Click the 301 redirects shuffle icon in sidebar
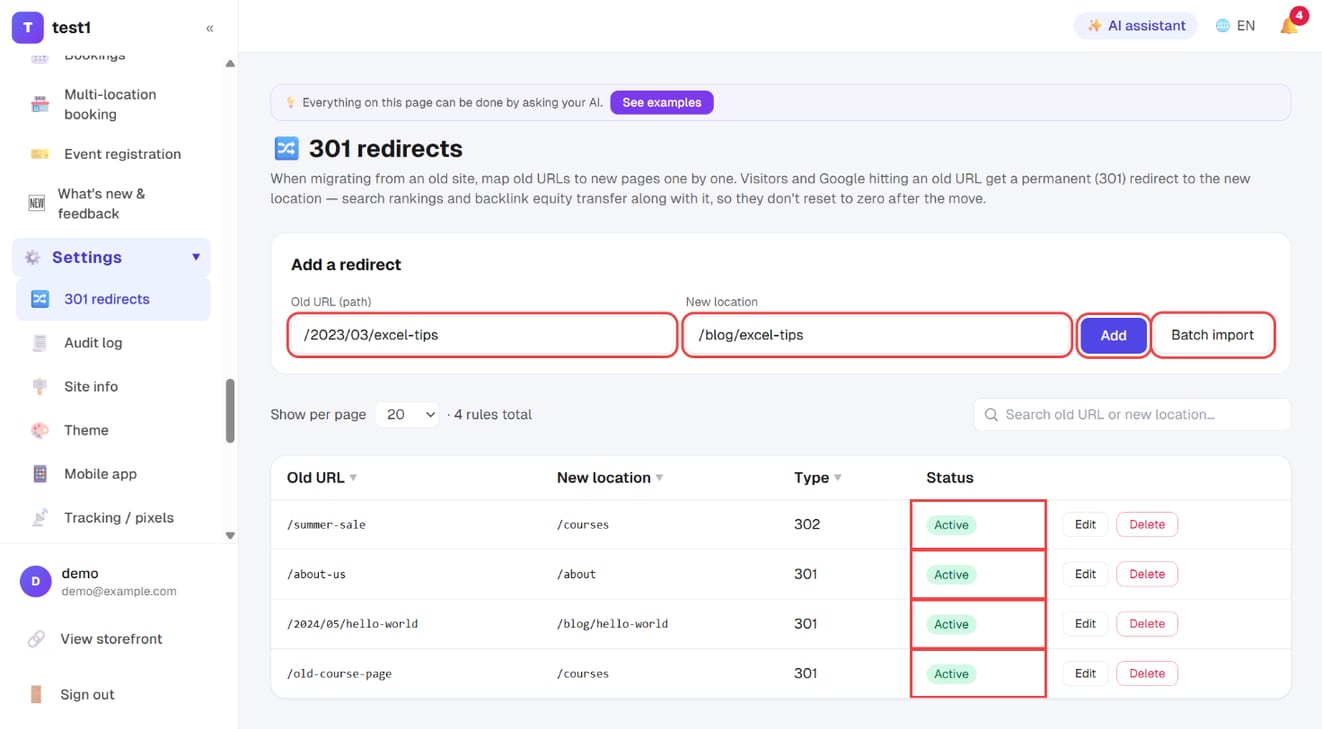Screen dimensions: 1322x729 (40, 299)
